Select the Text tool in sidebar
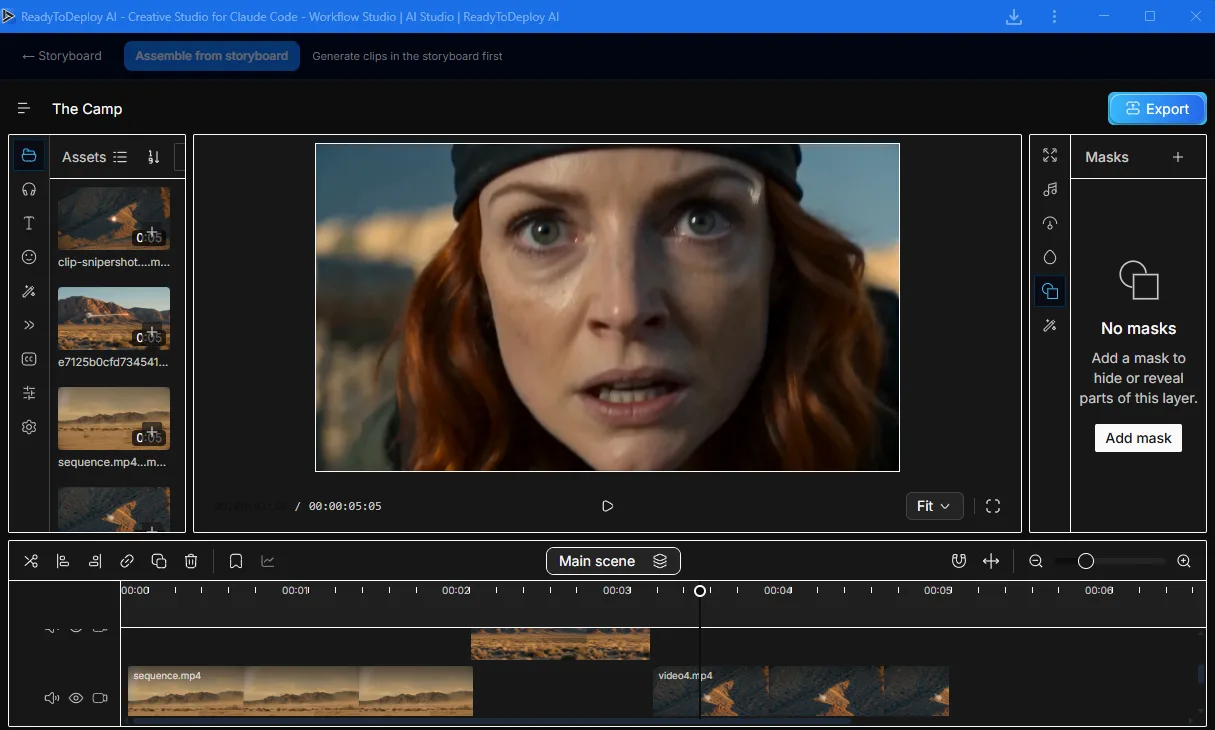Viewport: 1215px width, 730px height. 29,223
